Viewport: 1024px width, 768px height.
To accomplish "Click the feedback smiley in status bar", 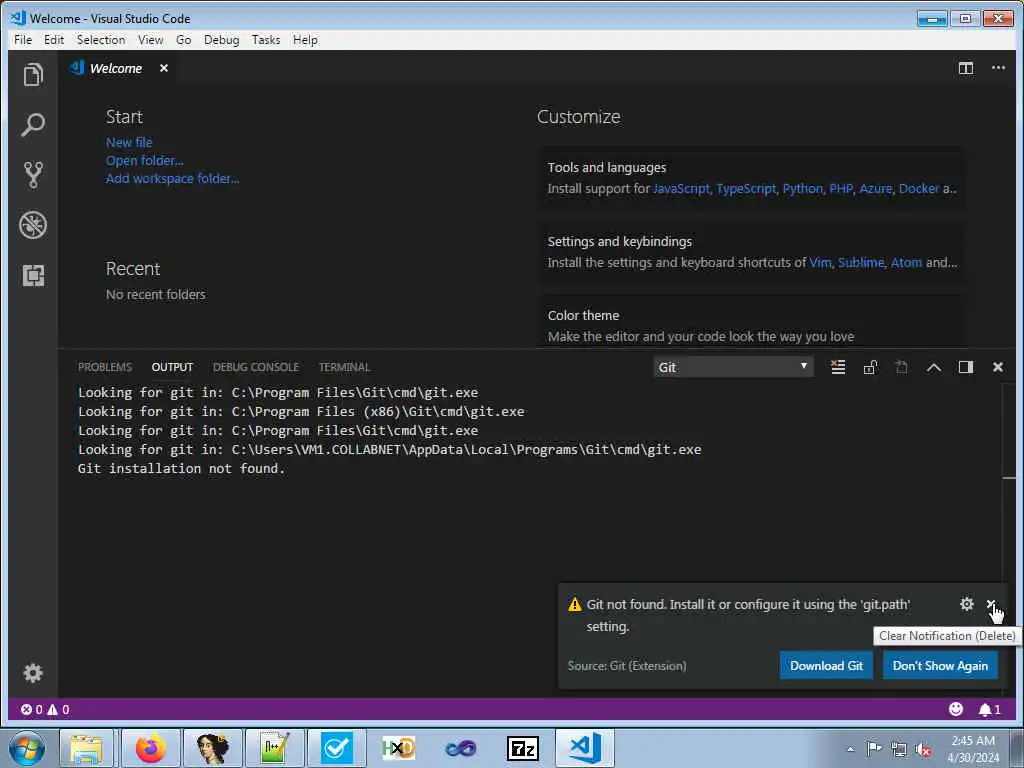I will point(955,709).
